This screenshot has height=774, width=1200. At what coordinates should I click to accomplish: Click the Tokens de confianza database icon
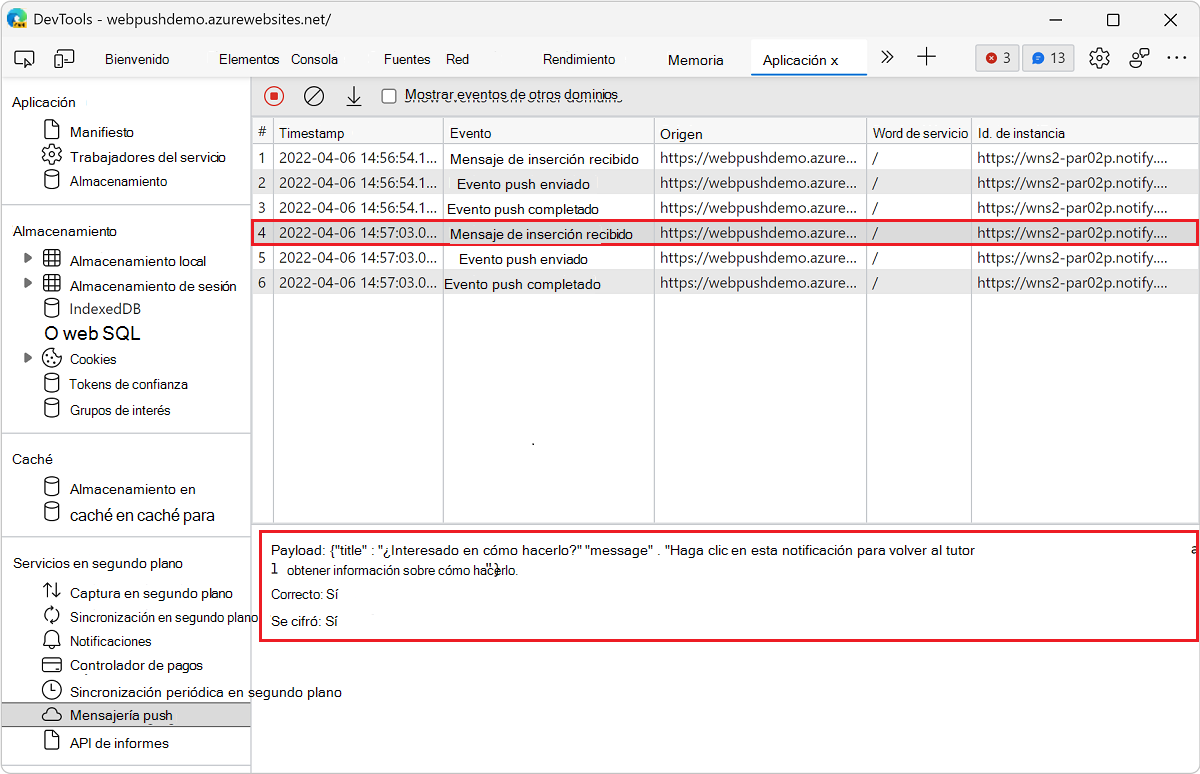click(x=51, y=383)
